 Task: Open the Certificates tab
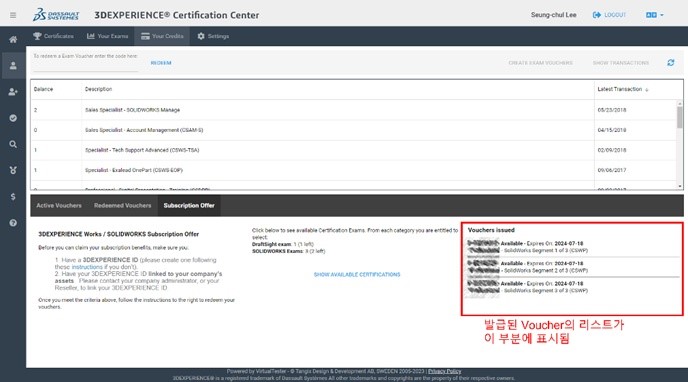54,36
